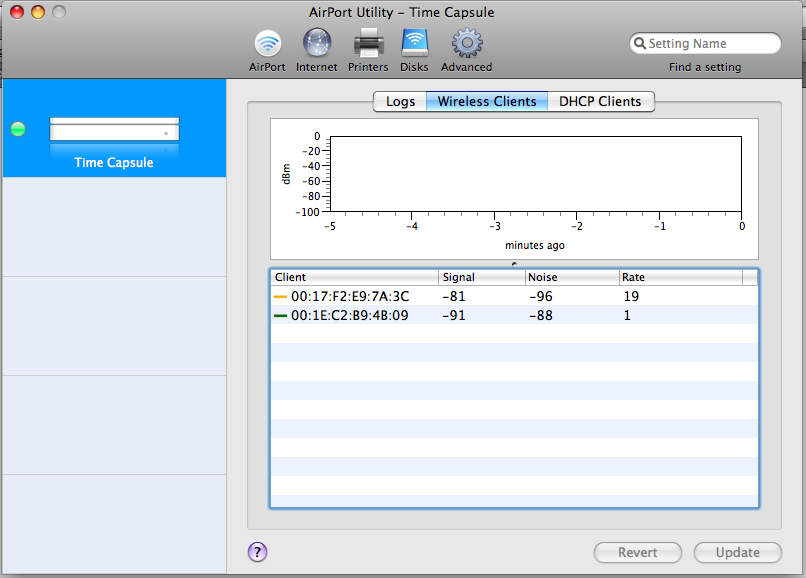Click the noise value -96

[541, 297]
